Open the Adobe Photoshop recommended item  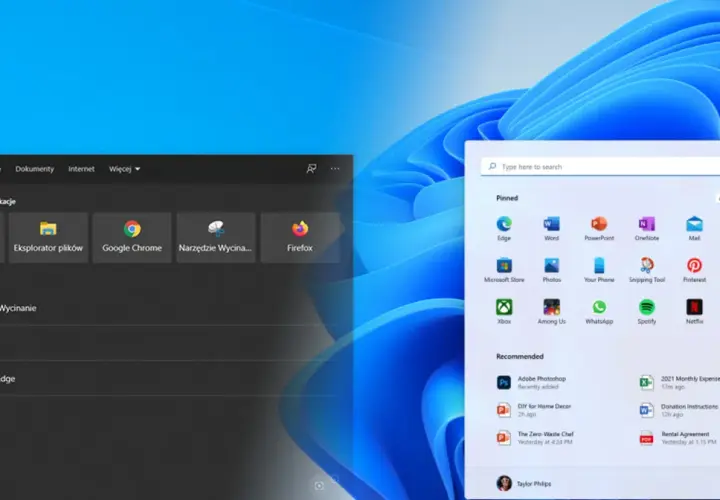coord(531,382)
